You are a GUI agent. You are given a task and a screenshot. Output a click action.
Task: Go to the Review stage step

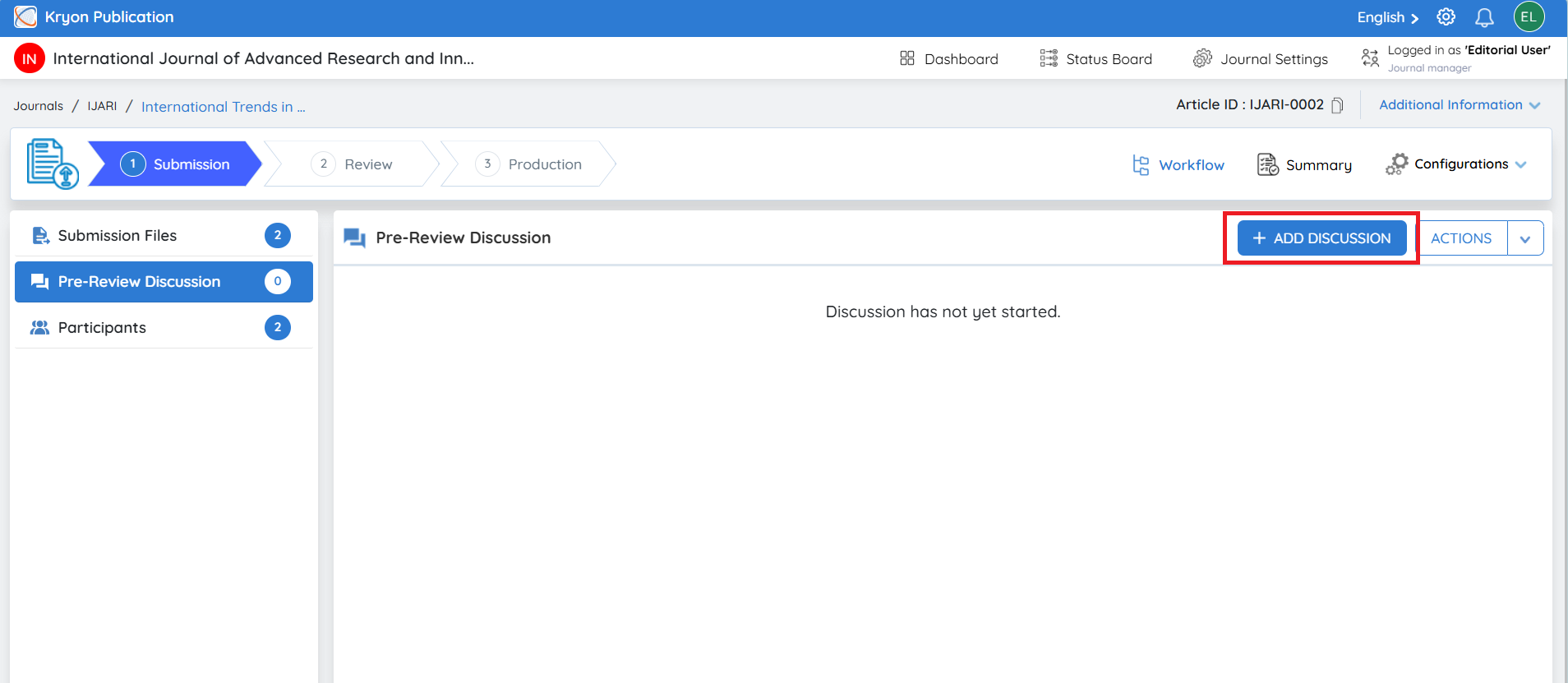click(353, 164)
